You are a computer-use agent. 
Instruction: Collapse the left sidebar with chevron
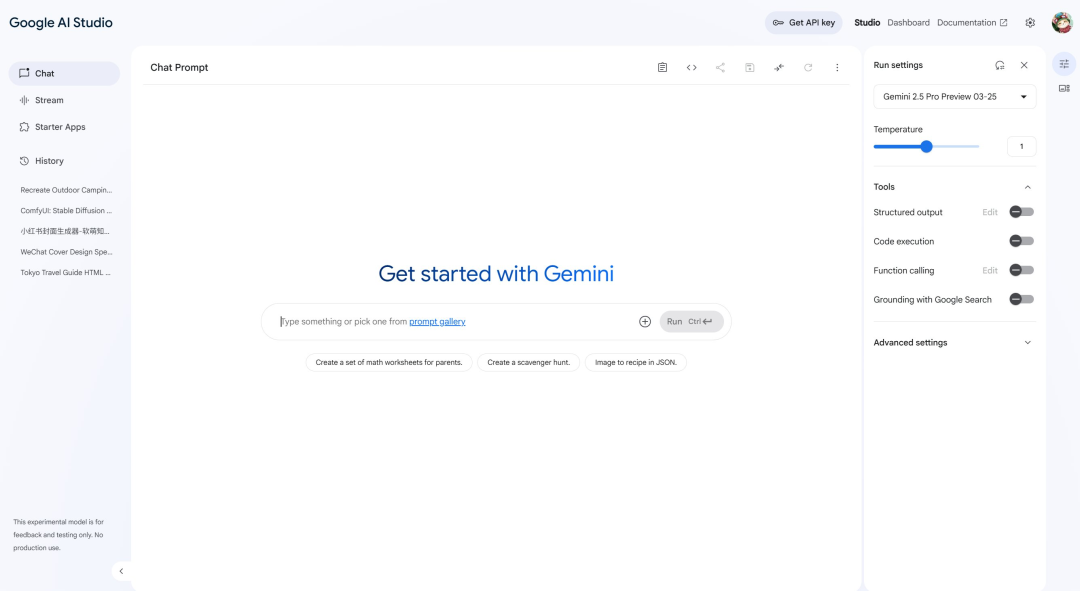(121, 571)
